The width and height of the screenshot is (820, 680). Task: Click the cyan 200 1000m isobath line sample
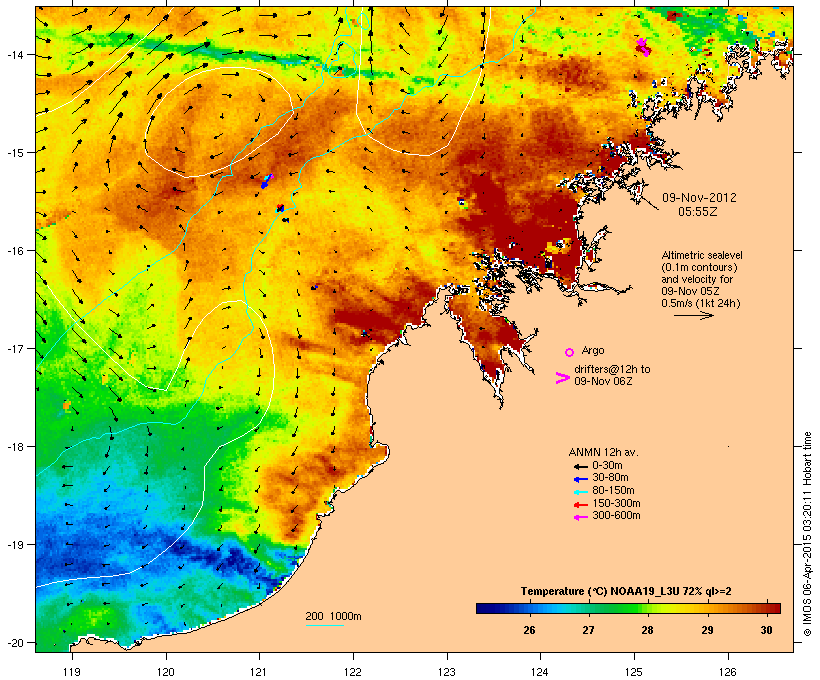click(x=324, y=625)
